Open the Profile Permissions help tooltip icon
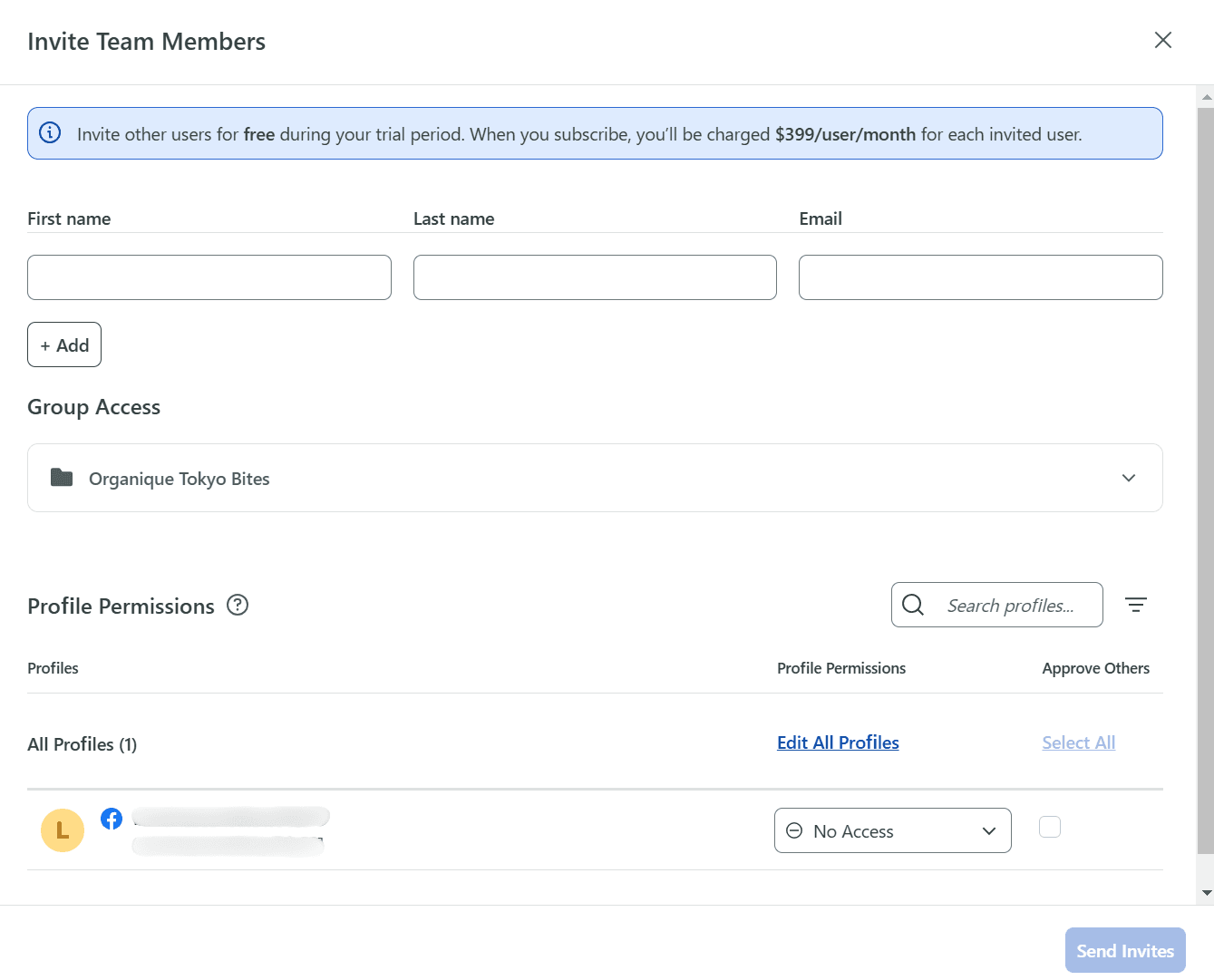The height and width of the screenshot is (980, 1214). [x=238, y=605]
